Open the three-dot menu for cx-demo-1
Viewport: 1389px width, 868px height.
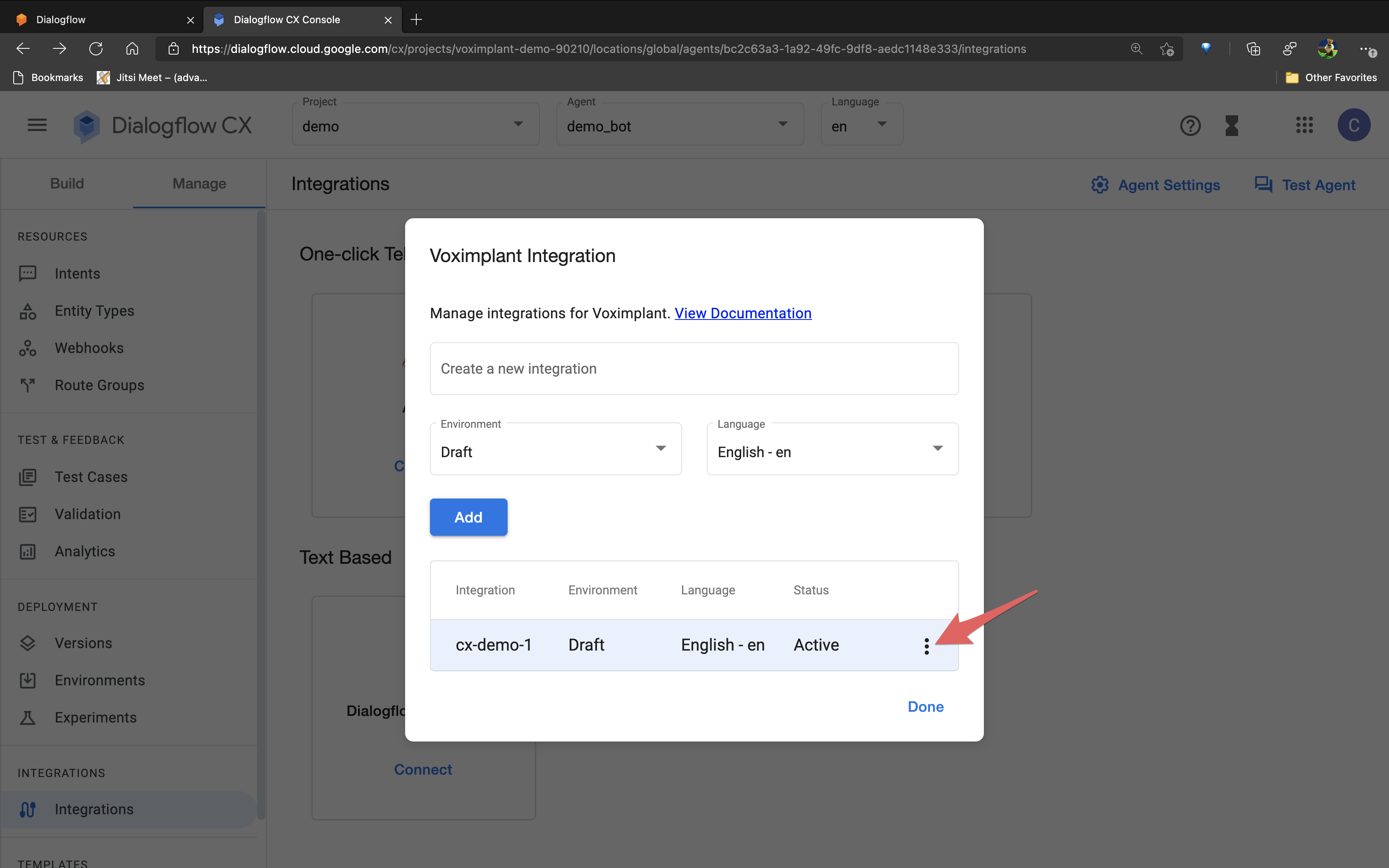pos(926,646)
